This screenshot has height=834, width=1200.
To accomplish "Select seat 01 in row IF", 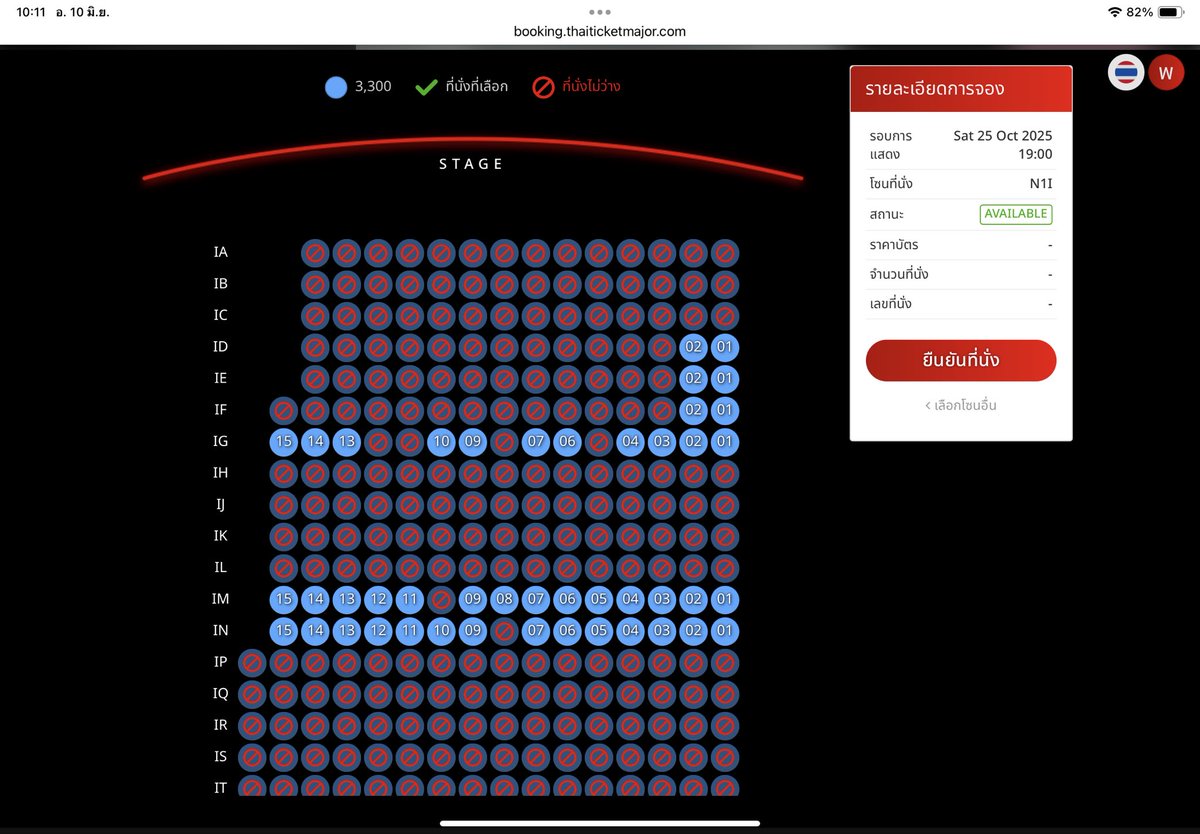I will tap(724, 410).
